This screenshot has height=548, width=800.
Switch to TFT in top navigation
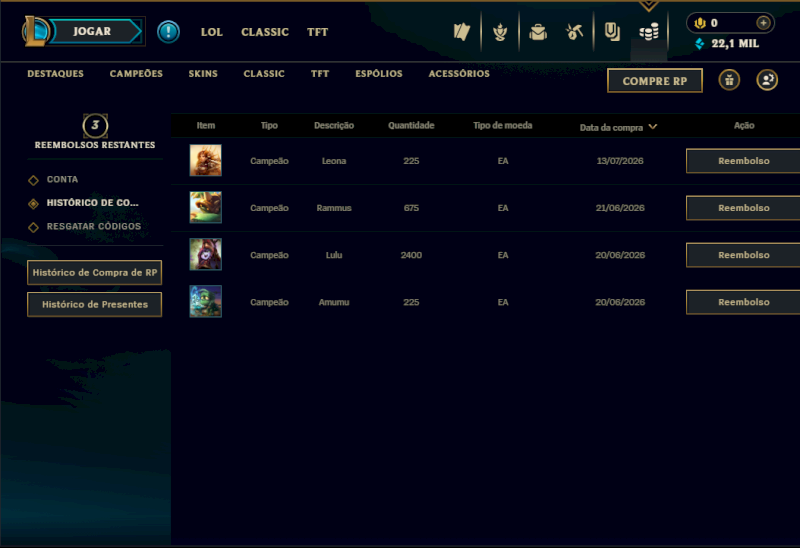point(317,32)
